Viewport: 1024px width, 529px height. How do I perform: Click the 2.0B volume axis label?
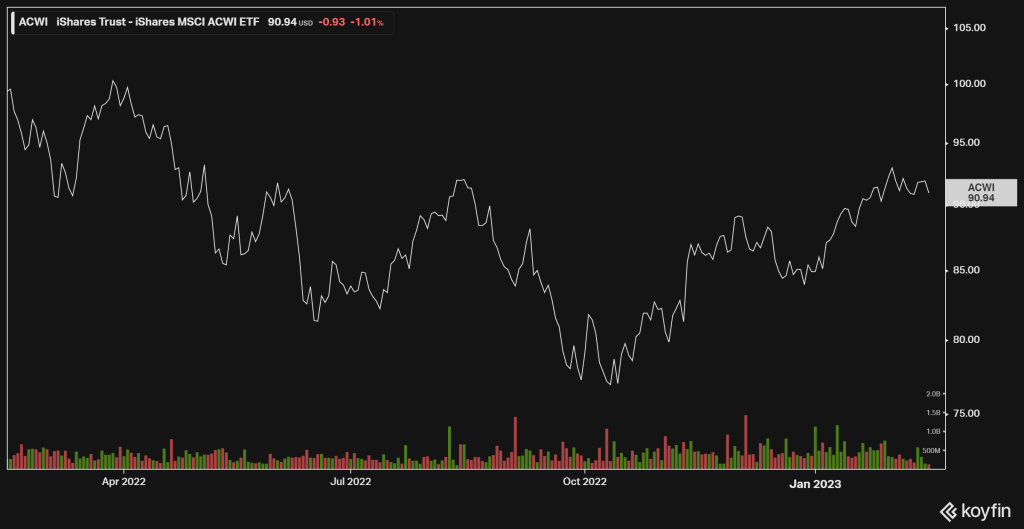(x=932, y=394)
